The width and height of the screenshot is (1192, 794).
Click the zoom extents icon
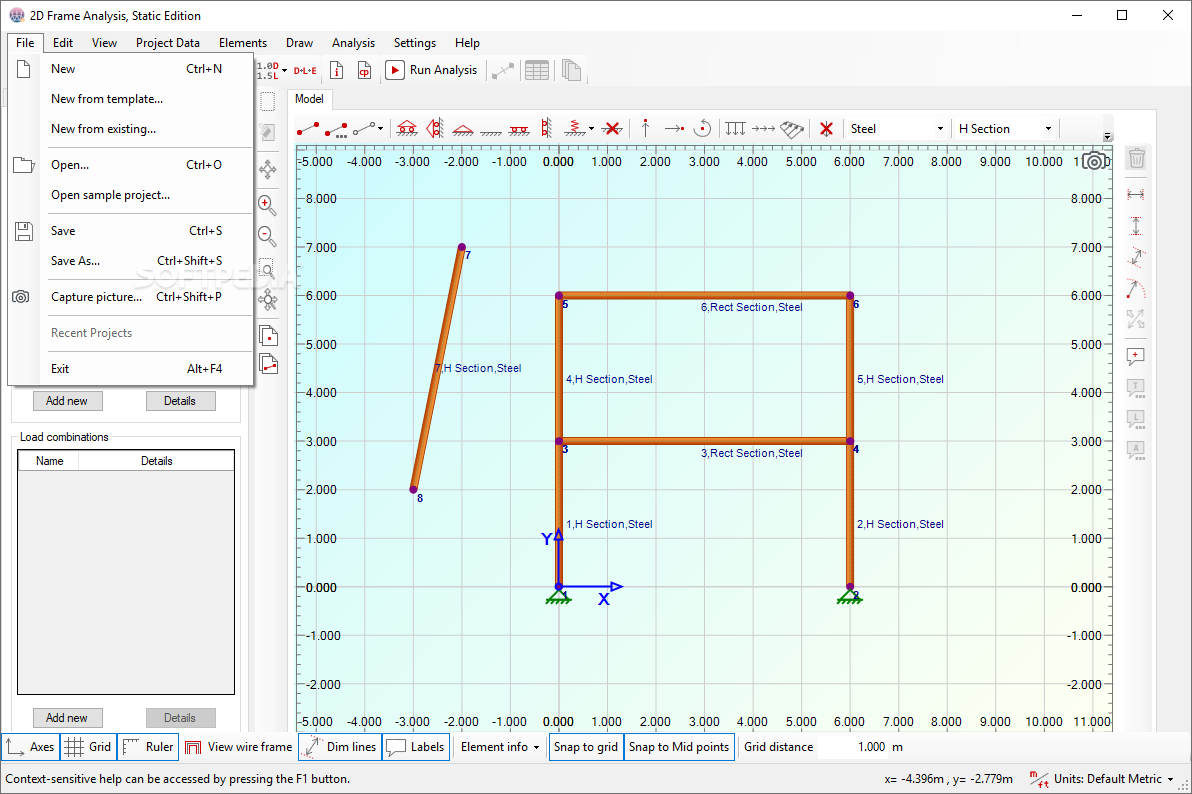click(268, 300)
